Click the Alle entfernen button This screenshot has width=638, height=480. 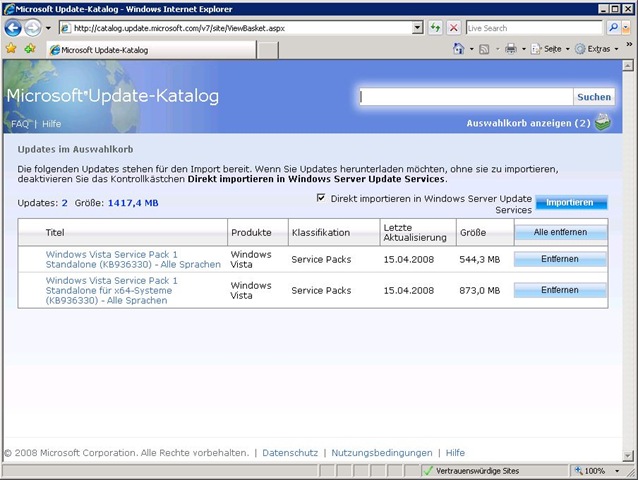tap(560, 232)
